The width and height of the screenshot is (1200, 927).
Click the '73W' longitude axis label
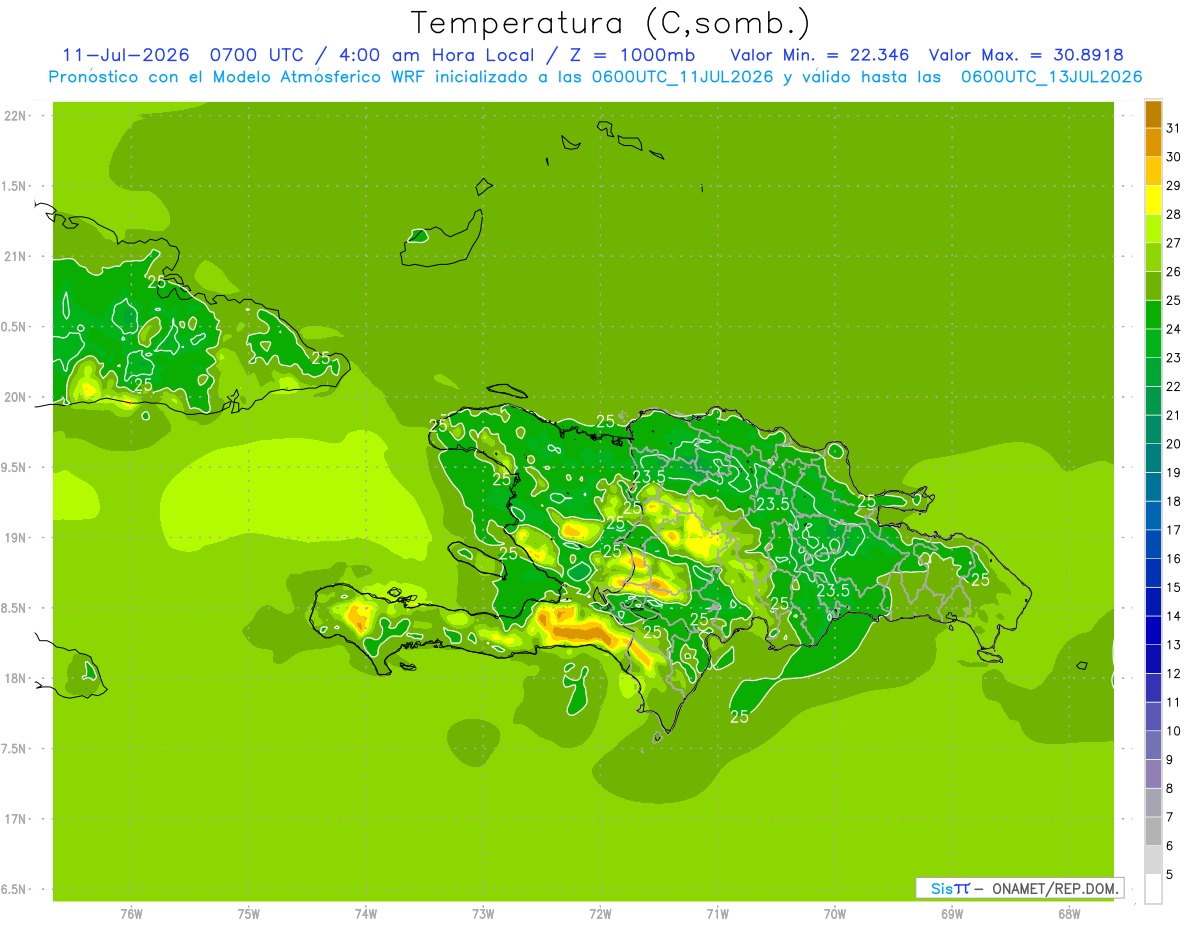[x=483, y=914]
